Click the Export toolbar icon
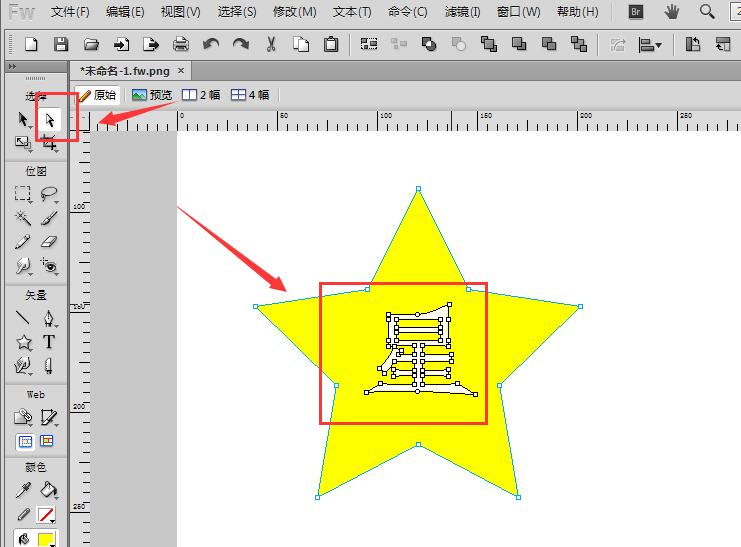Viewport: 741px width, 547px height. [x=151, y=44]
